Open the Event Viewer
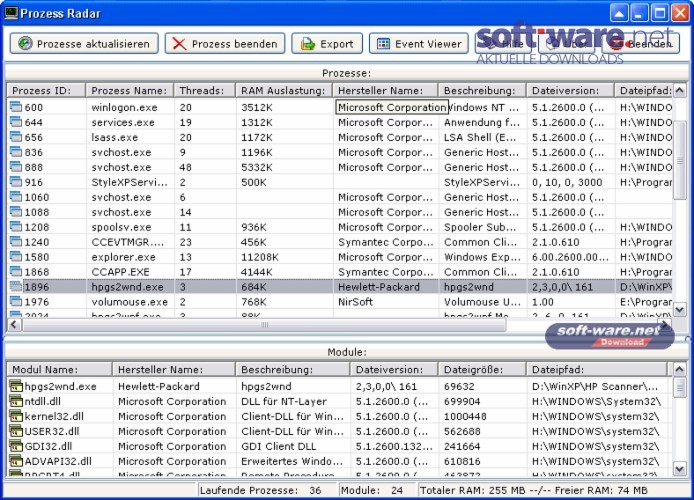694x500 pixels. (419, 44)
